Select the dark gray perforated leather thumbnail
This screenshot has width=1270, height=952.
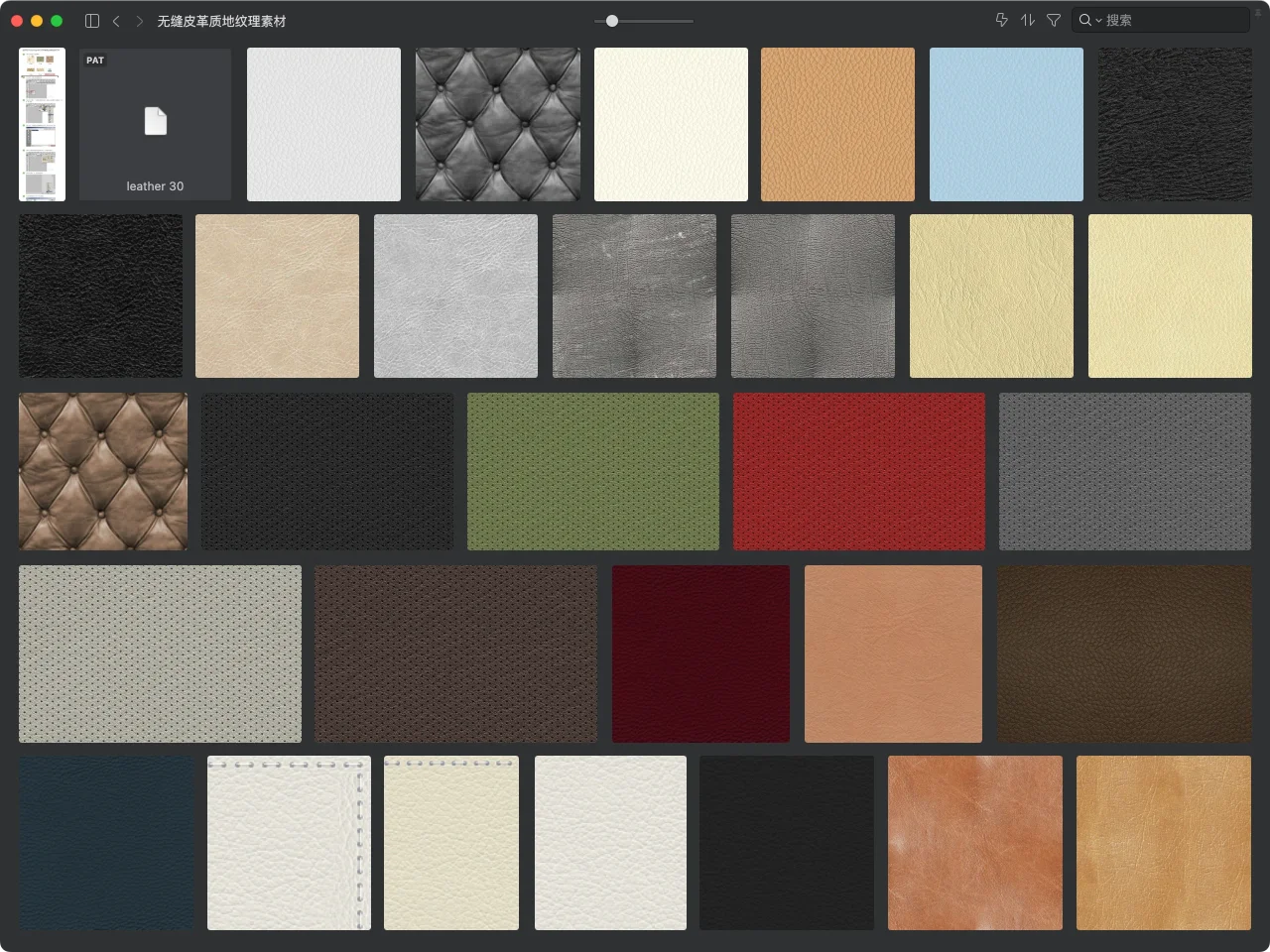tap(1125, 471)
